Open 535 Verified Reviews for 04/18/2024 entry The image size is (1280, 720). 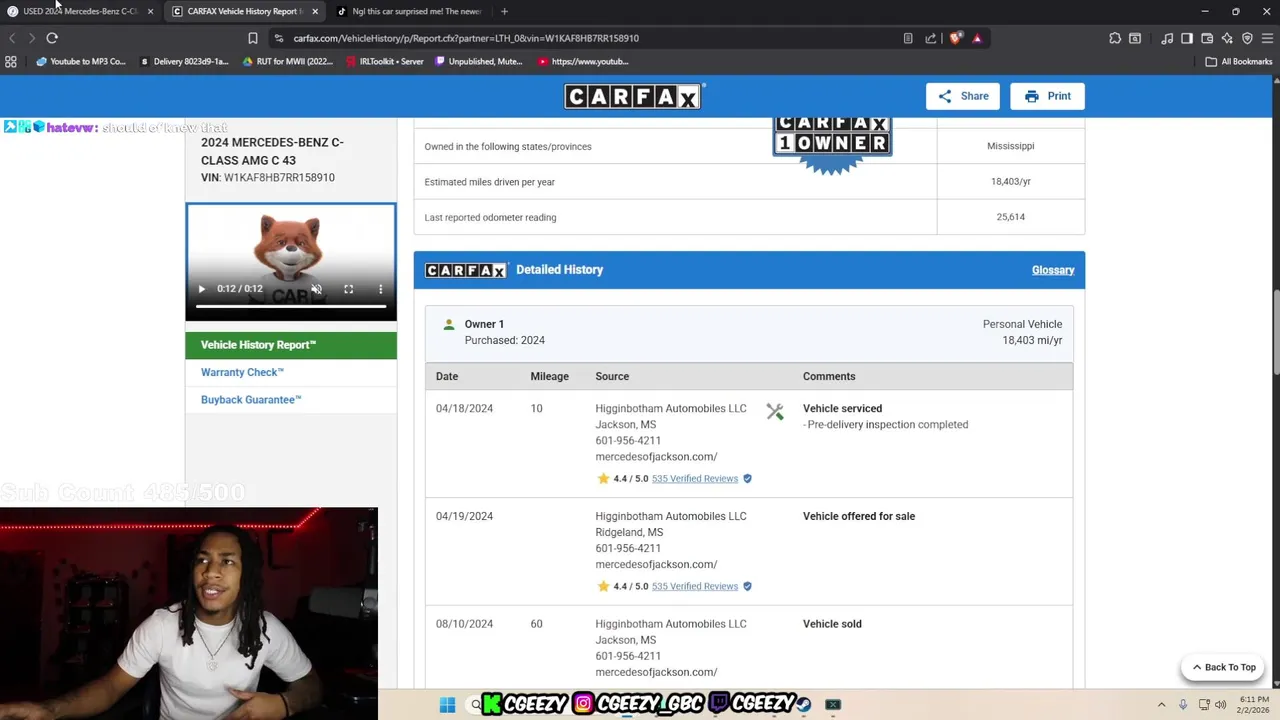(695, 479)
